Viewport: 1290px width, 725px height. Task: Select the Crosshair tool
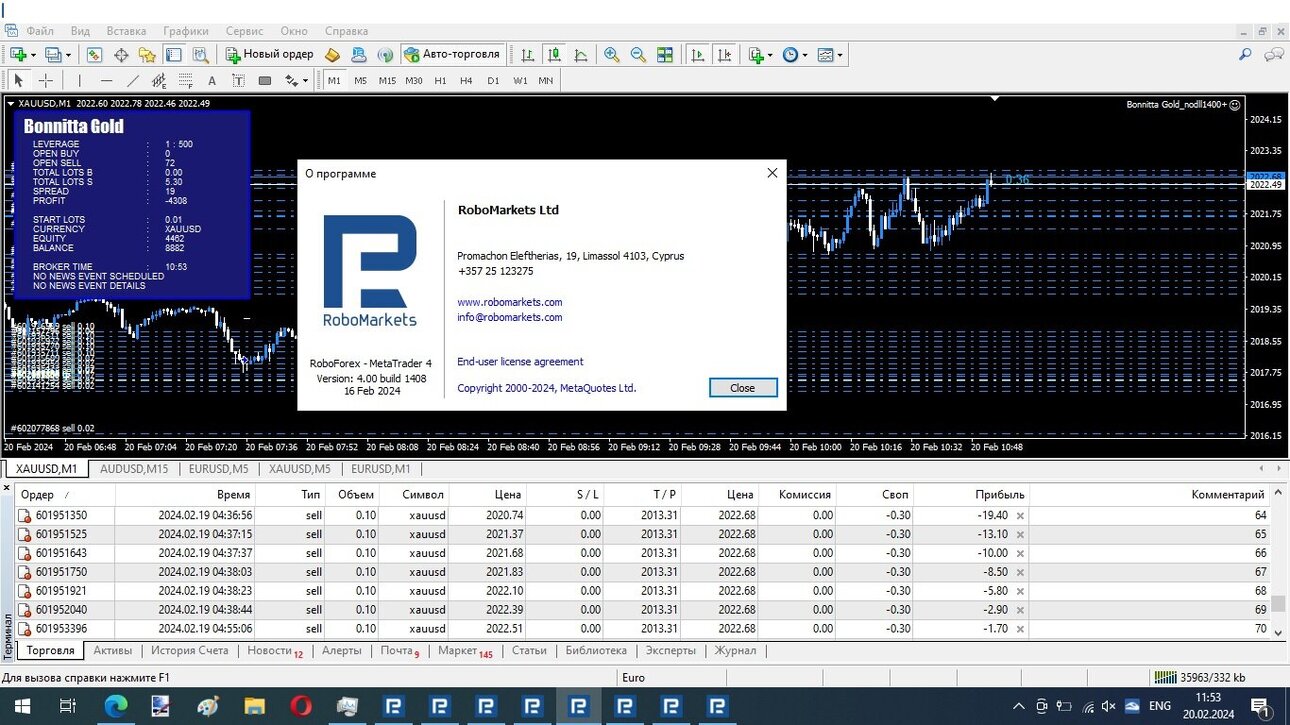(x=46, y=80)
